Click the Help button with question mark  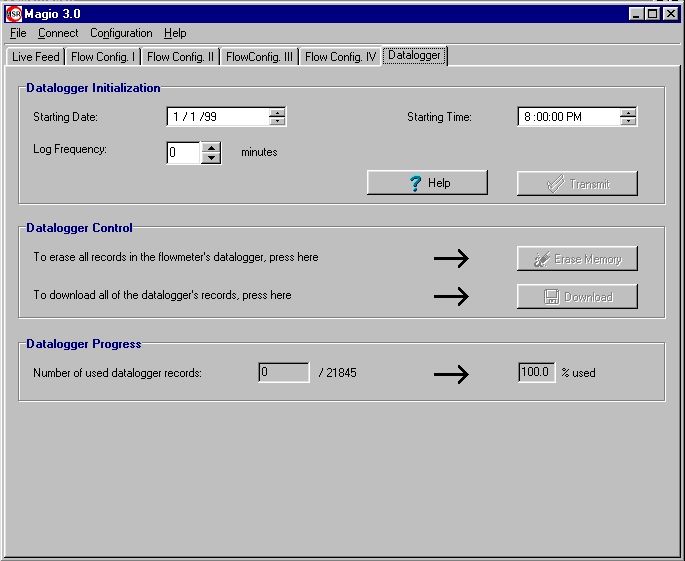[427, 183]
